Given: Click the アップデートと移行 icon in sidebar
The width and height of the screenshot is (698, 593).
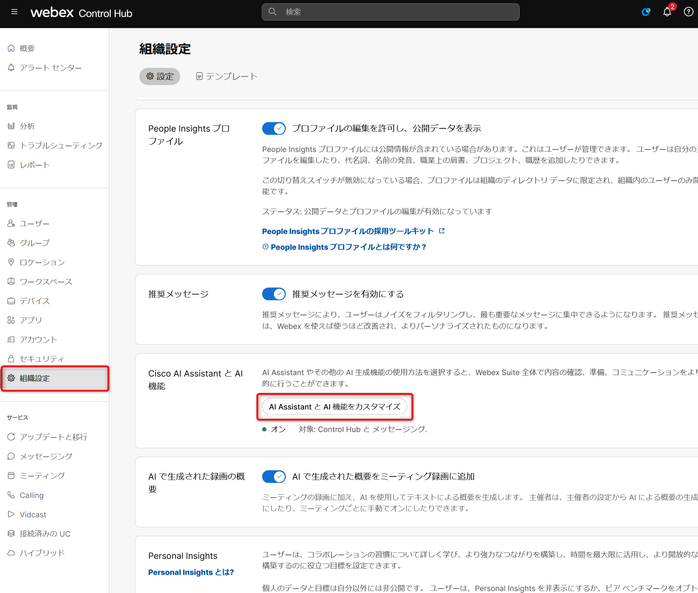Looking at the screenshot, I should [x=11, y=437].
